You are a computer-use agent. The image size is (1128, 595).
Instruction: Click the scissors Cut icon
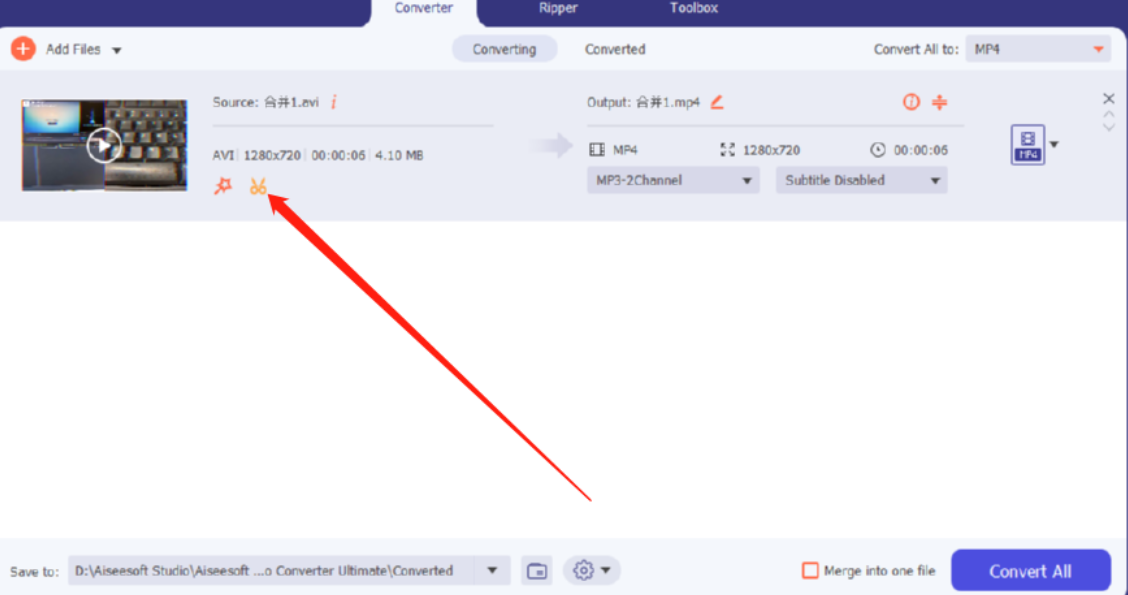click(x=258, y=186)
